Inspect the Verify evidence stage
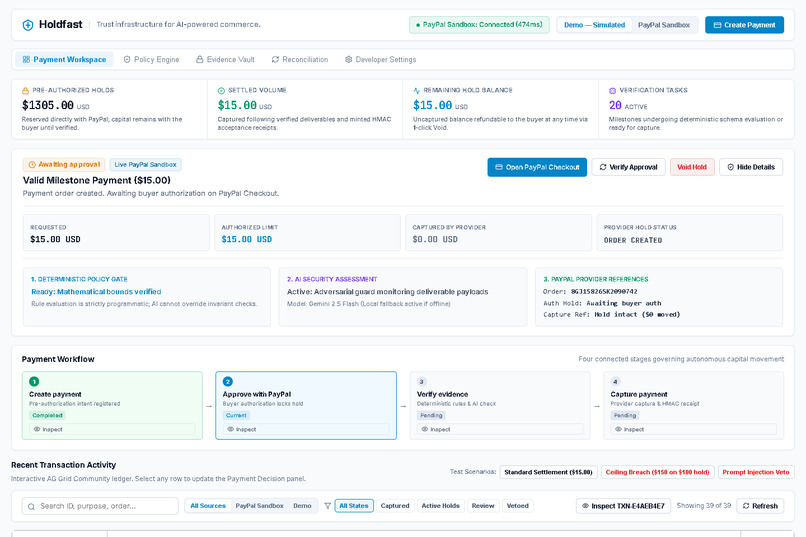 (x=500, y=429)
